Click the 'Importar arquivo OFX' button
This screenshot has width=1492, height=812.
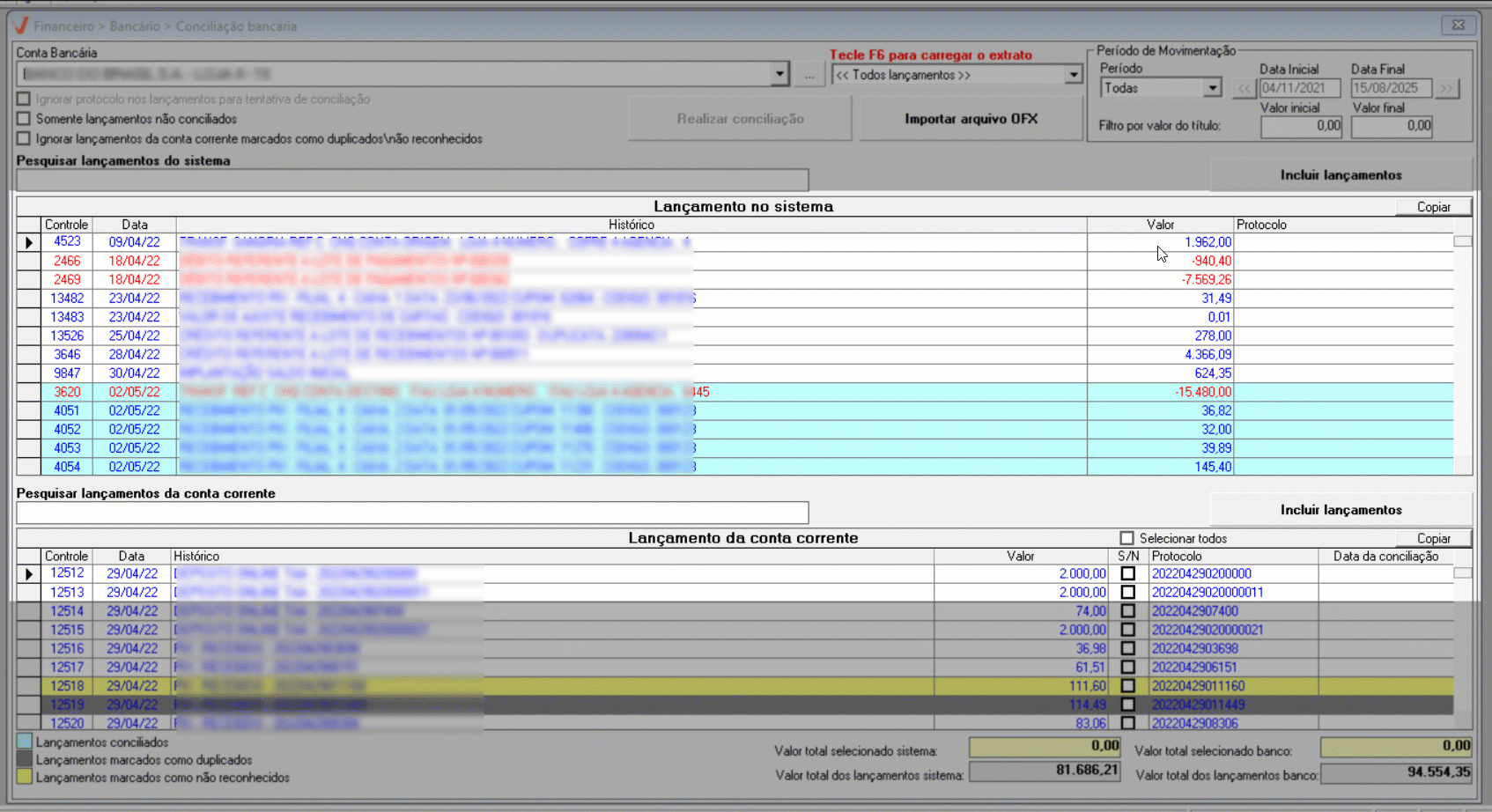pos(971,119)
